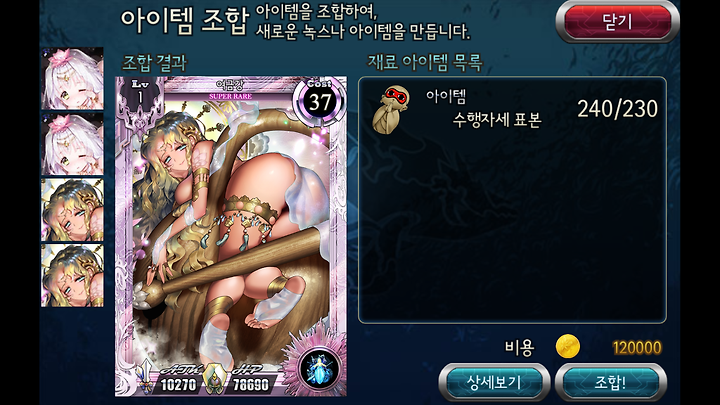
Task: Click the HP shield icon
Action: [213, 379]
